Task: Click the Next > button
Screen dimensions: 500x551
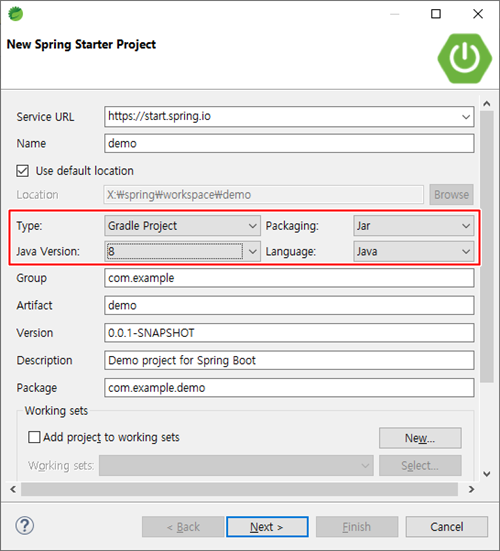Action: [267, 527]
